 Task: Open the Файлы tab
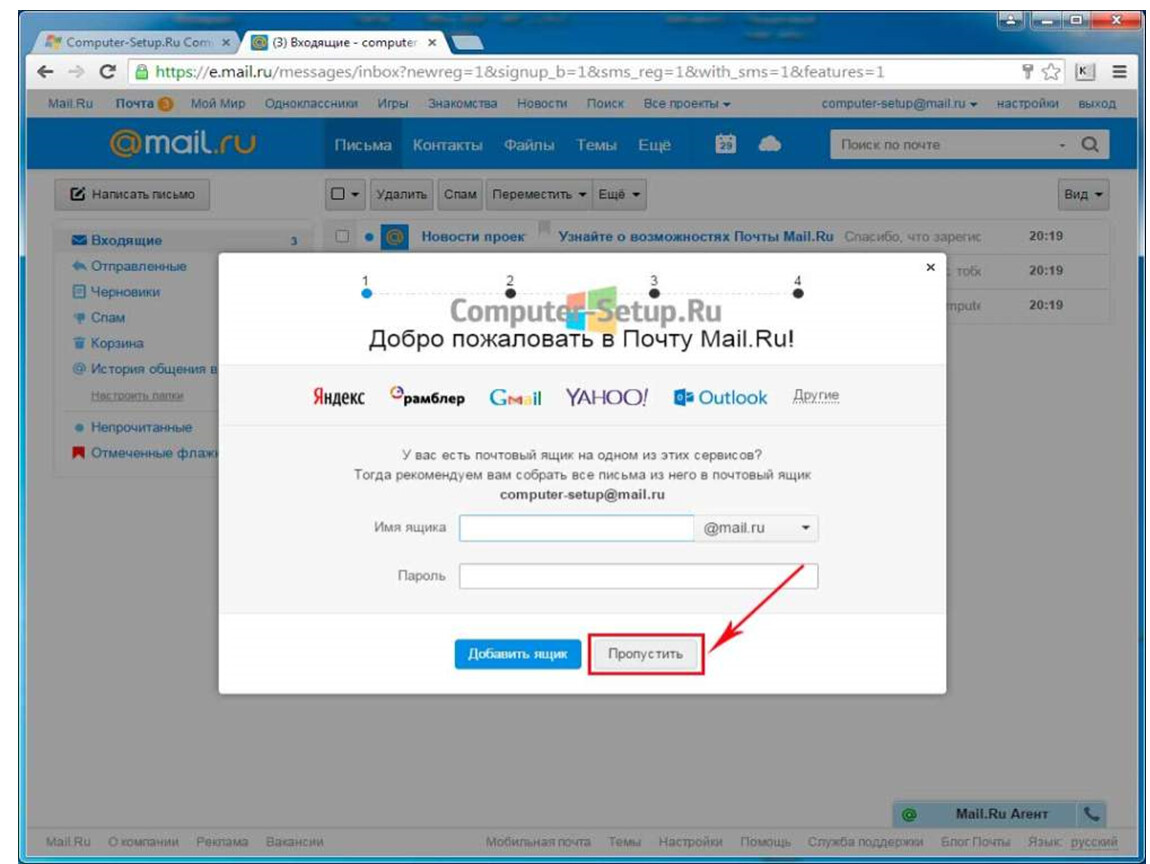coord(529,144)
